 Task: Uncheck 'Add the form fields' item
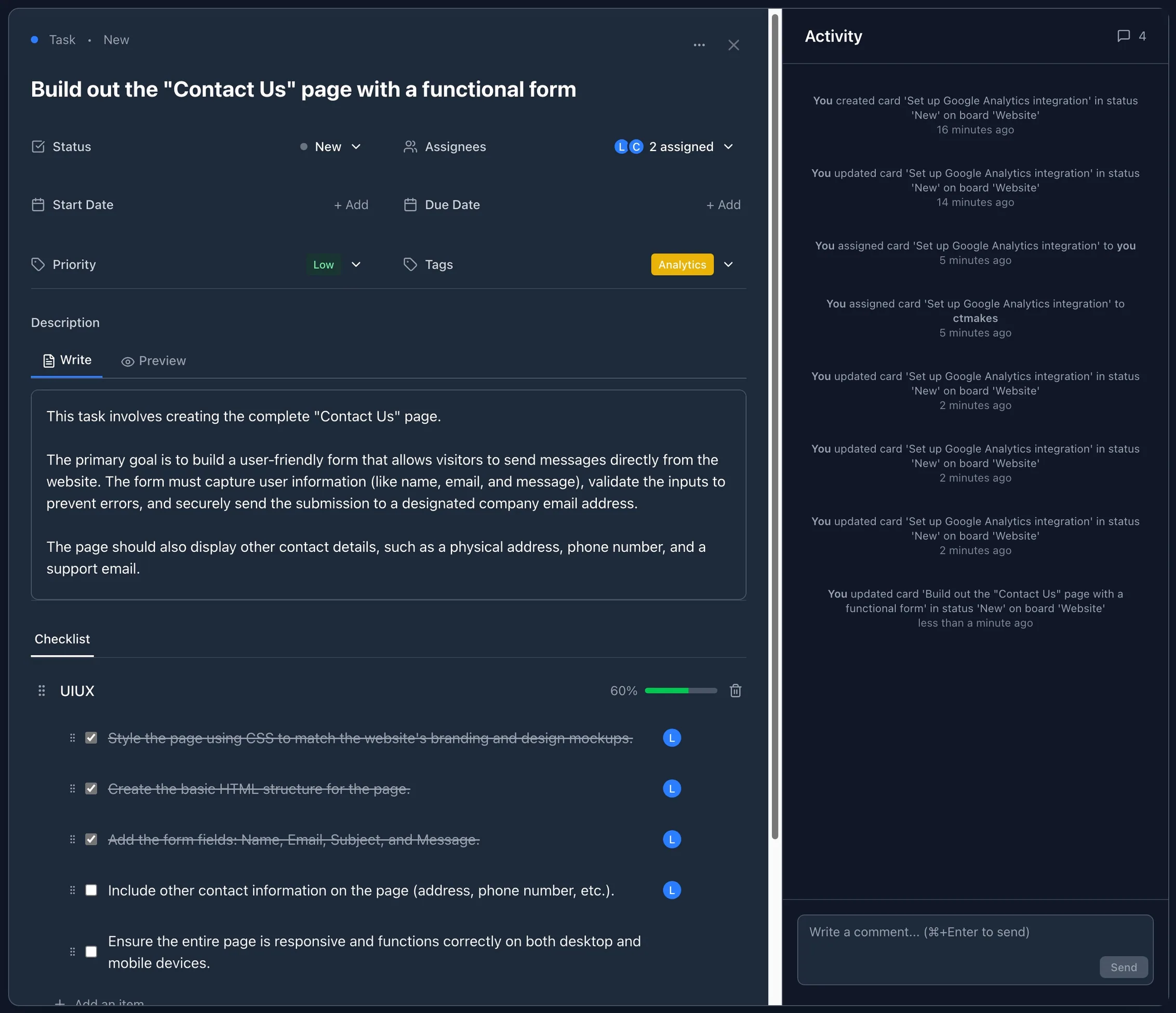pos(91,839)
